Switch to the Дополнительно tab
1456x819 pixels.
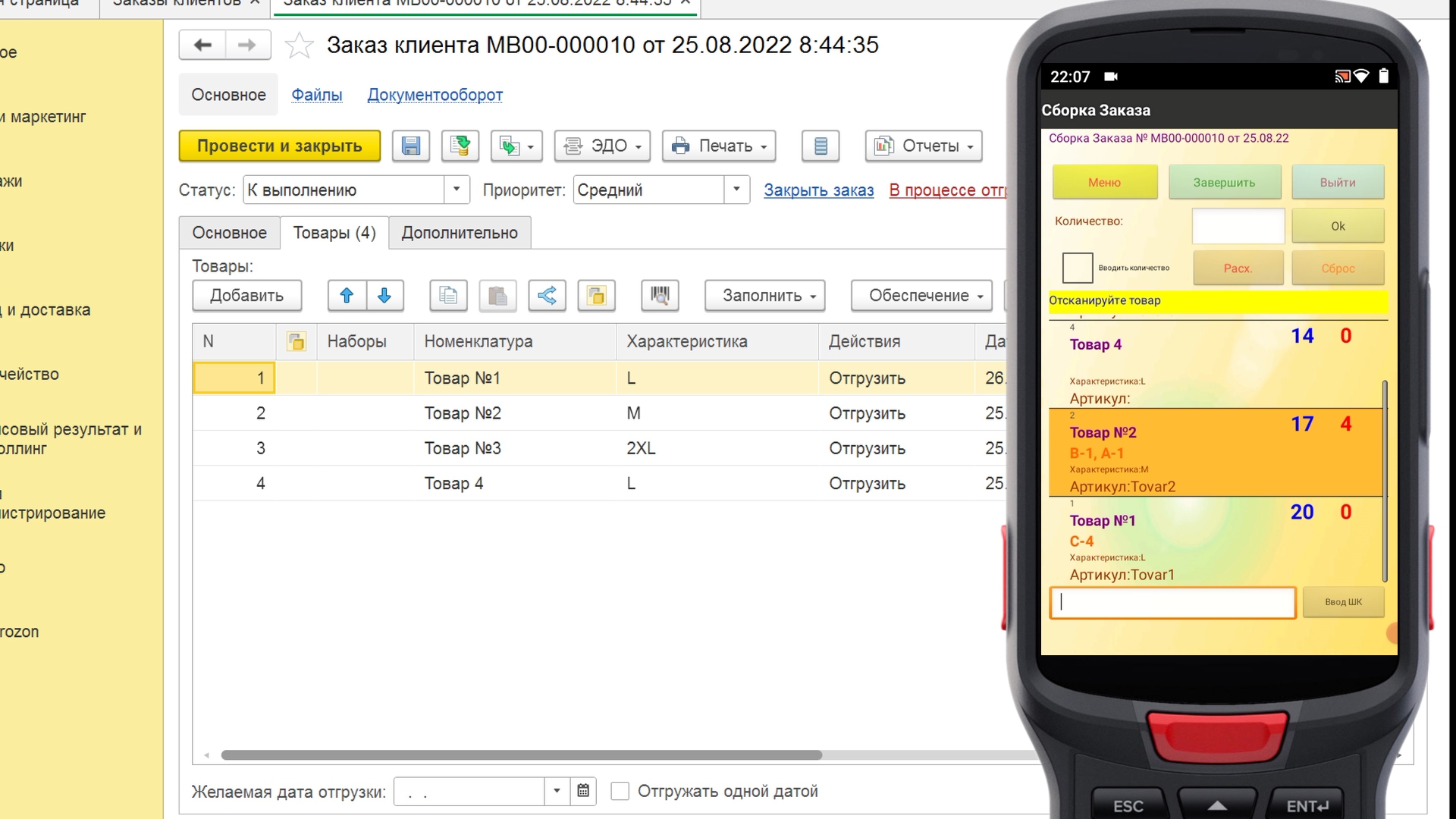pyautogui.click(x=460, y=233)
